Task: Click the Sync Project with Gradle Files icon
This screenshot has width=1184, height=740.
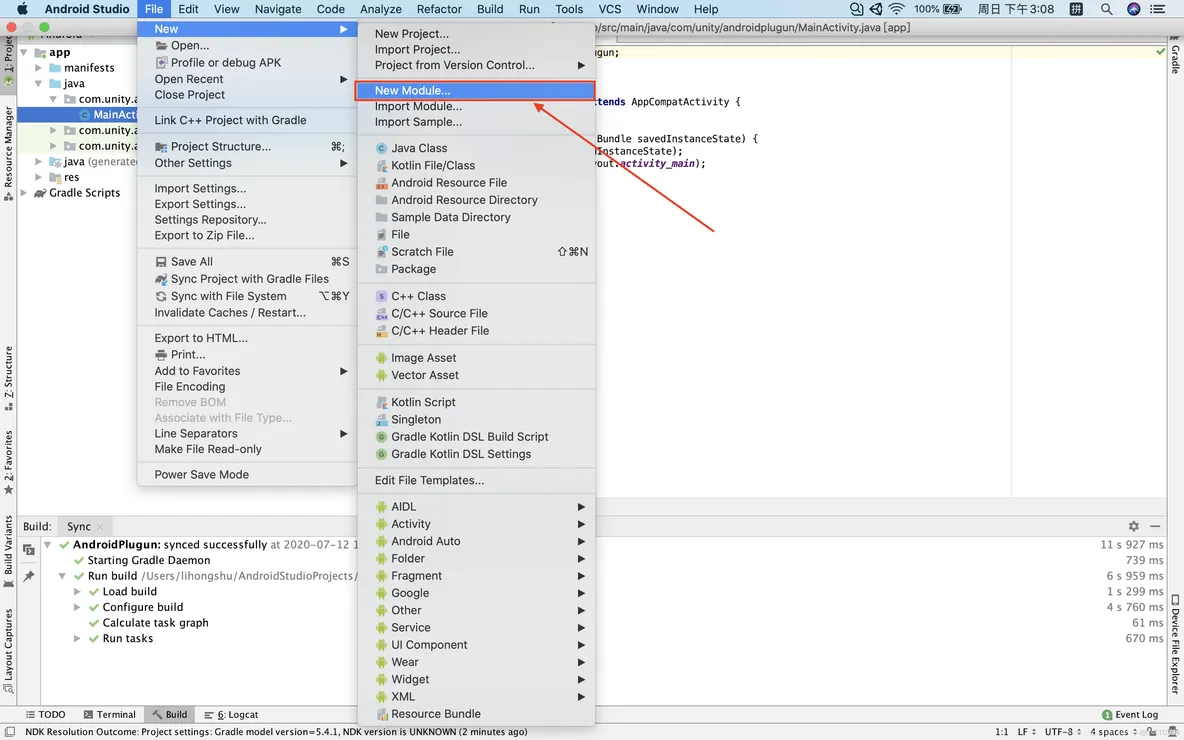Action: tap(161, 279)
